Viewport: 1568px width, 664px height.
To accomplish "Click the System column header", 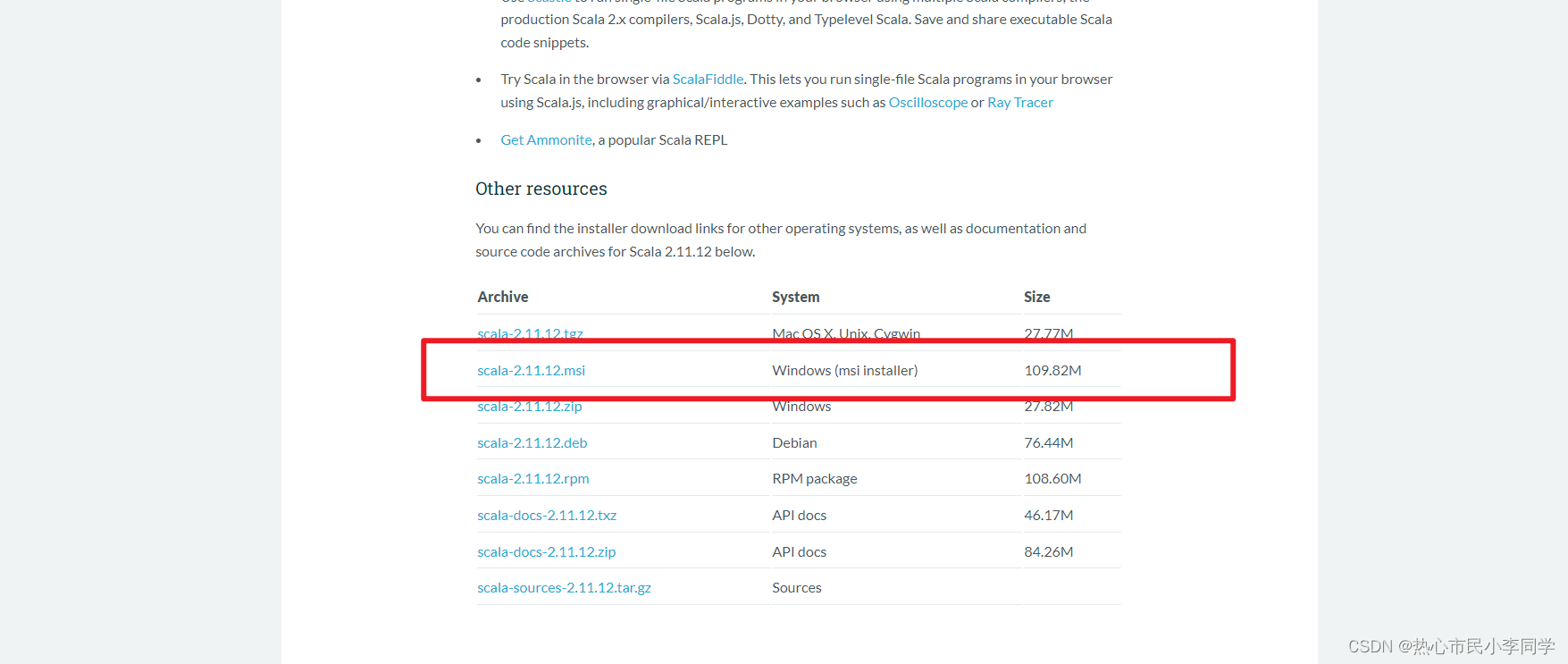I will [x=795, y=297].
